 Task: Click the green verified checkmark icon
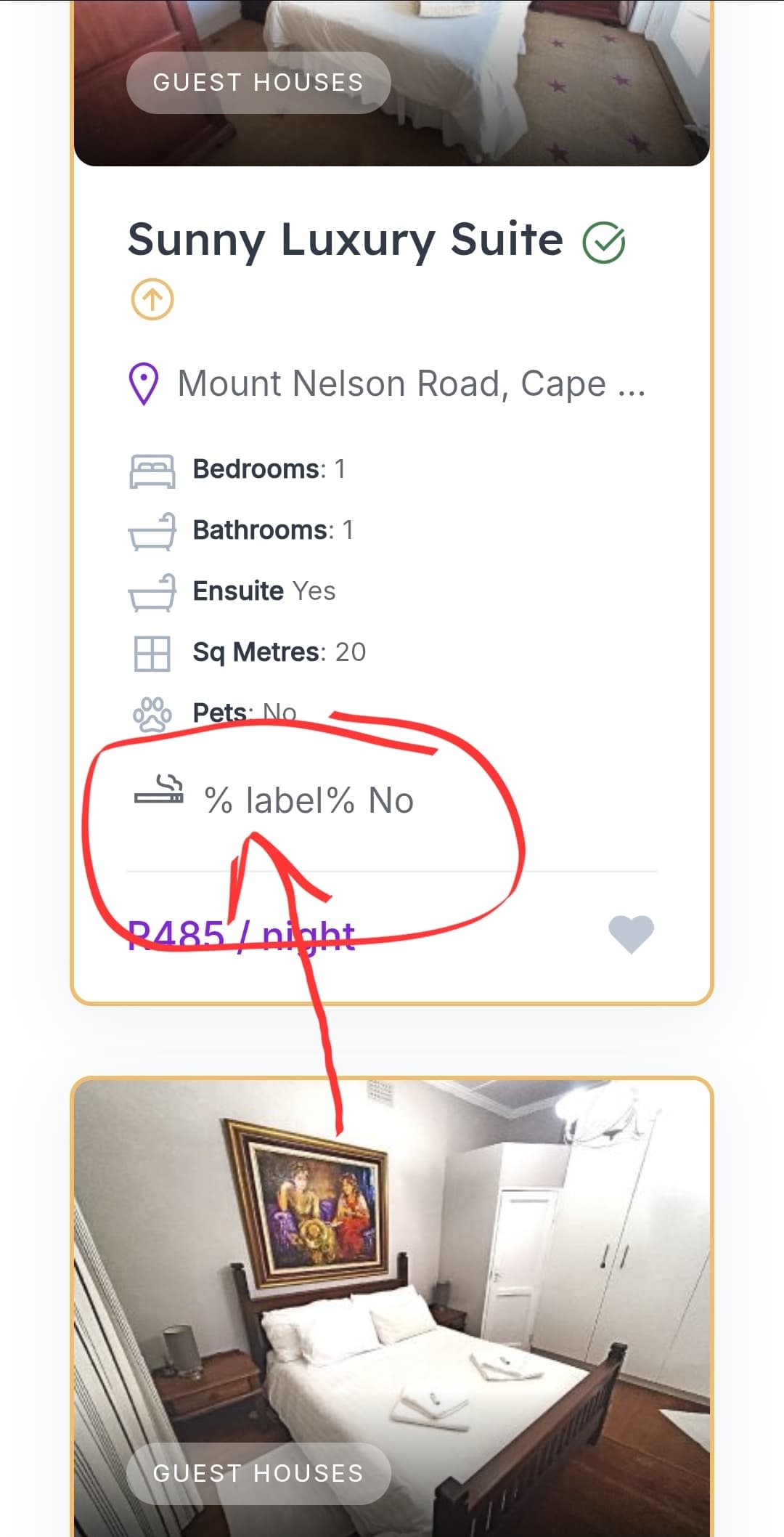coord(603,243)
